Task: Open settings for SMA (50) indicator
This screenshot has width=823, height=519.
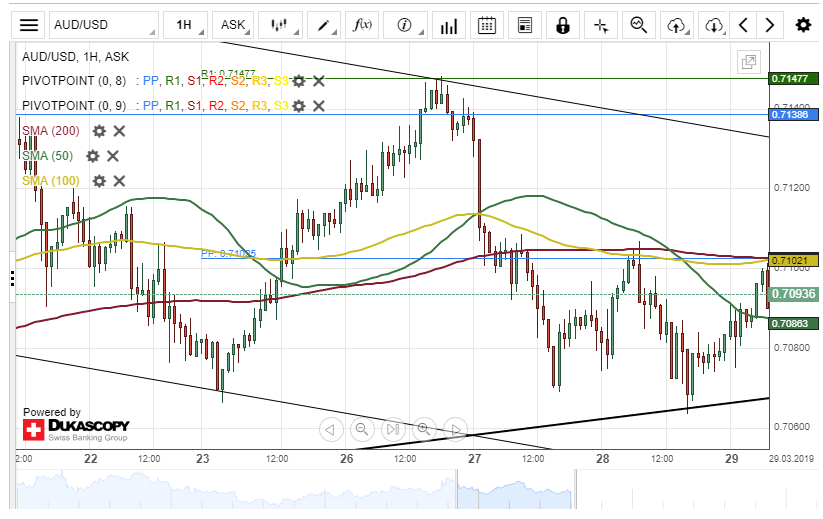Action: (x=93, y=156)
